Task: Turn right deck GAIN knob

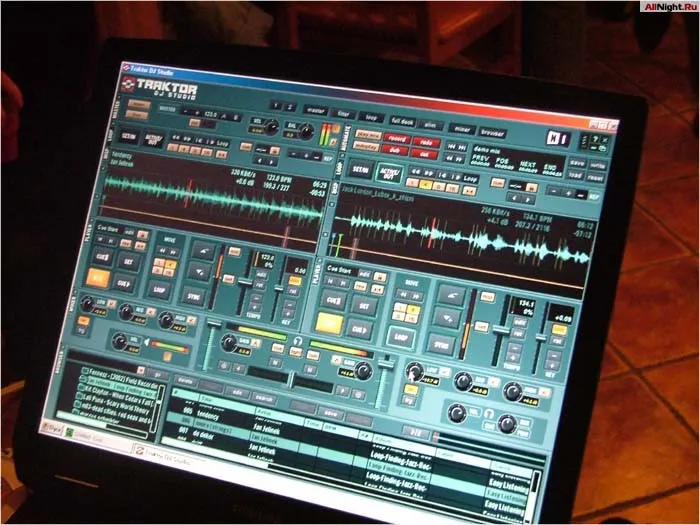Action: click(364, 371)
